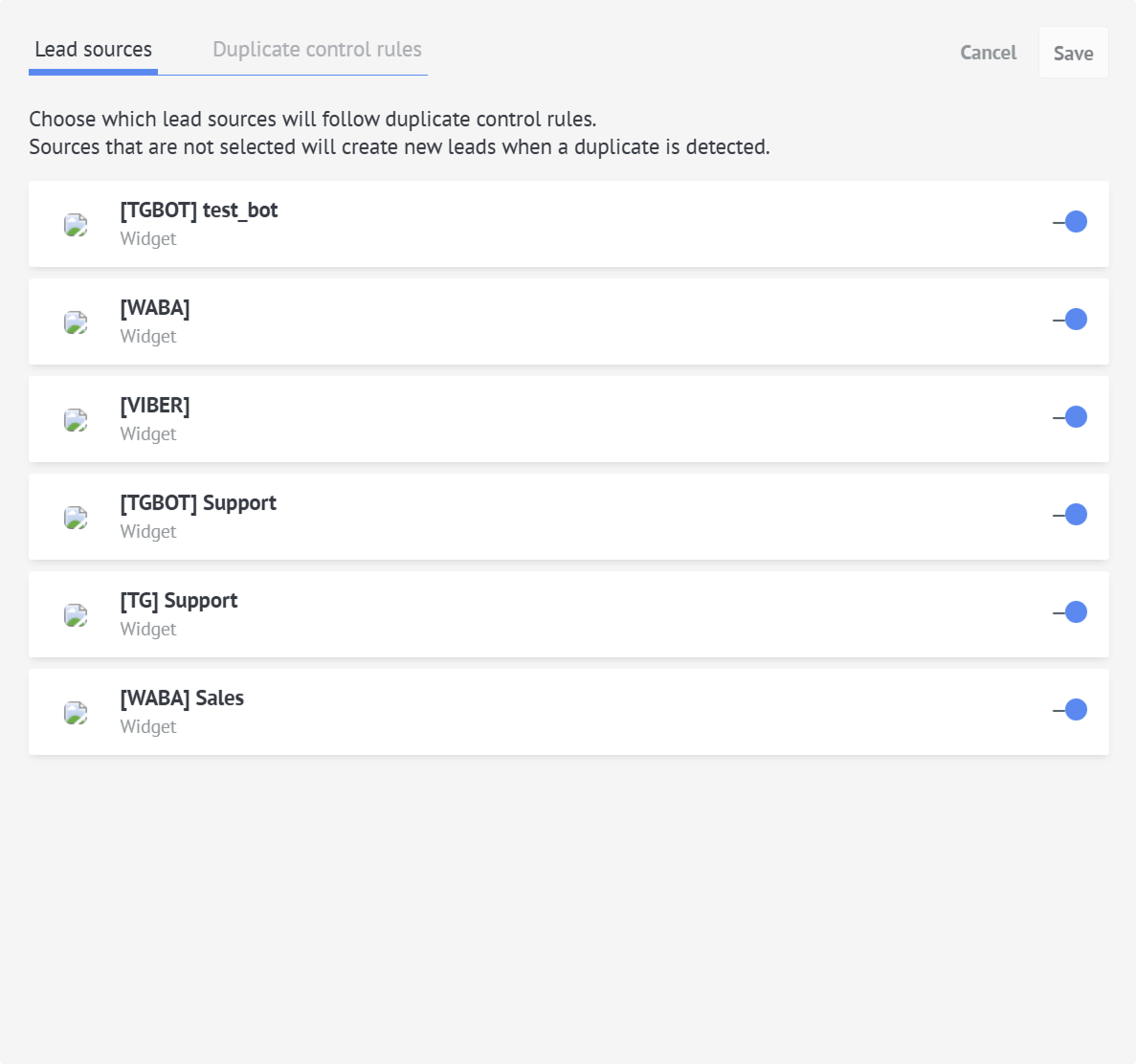This screenshot has height=1064, width=1136.
Task: Switch to Duplicate control rules tab
Action: 317,49
